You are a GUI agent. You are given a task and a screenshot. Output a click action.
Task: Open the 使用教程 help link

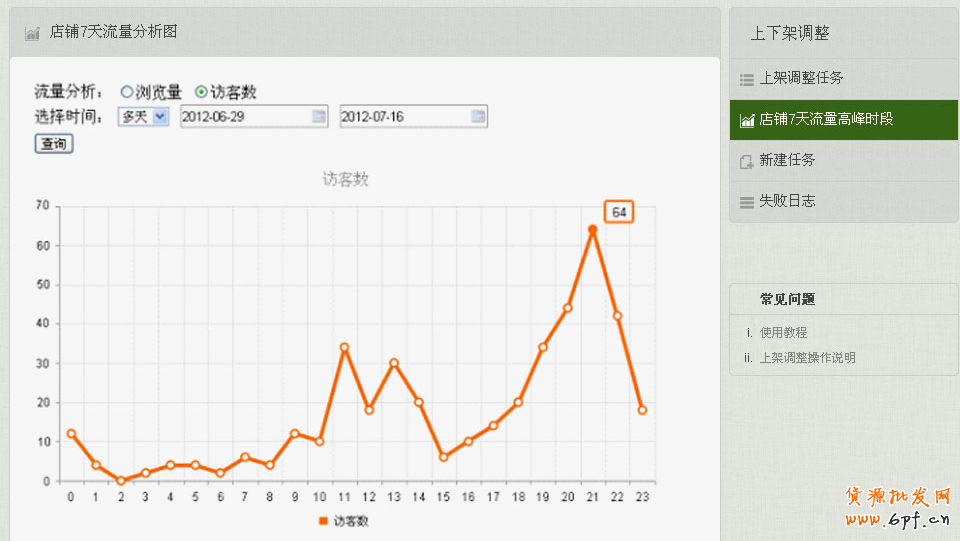(x=783, y=333)
